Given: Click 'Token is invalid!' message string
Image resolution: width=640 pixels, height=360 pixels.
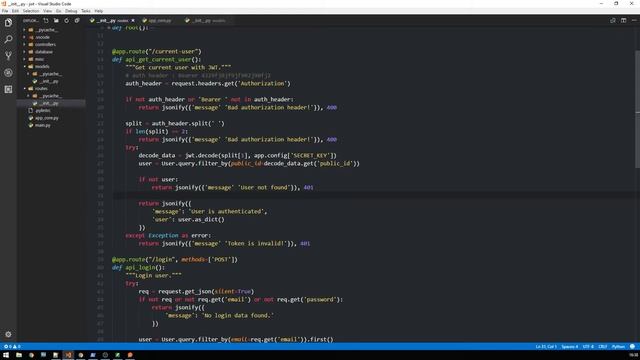Looking at the screenshot, I should [x=256, y=243].
